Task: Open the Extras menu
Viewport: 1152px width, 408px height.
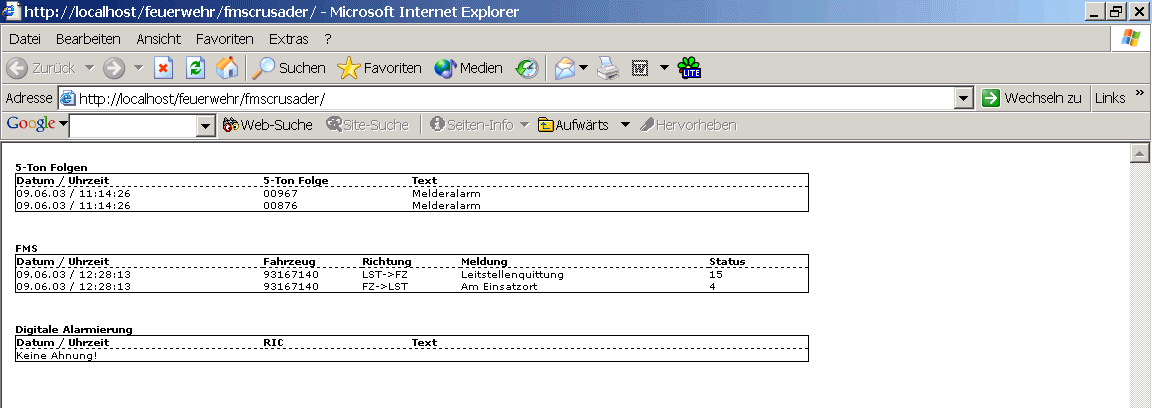Action: 289,39
